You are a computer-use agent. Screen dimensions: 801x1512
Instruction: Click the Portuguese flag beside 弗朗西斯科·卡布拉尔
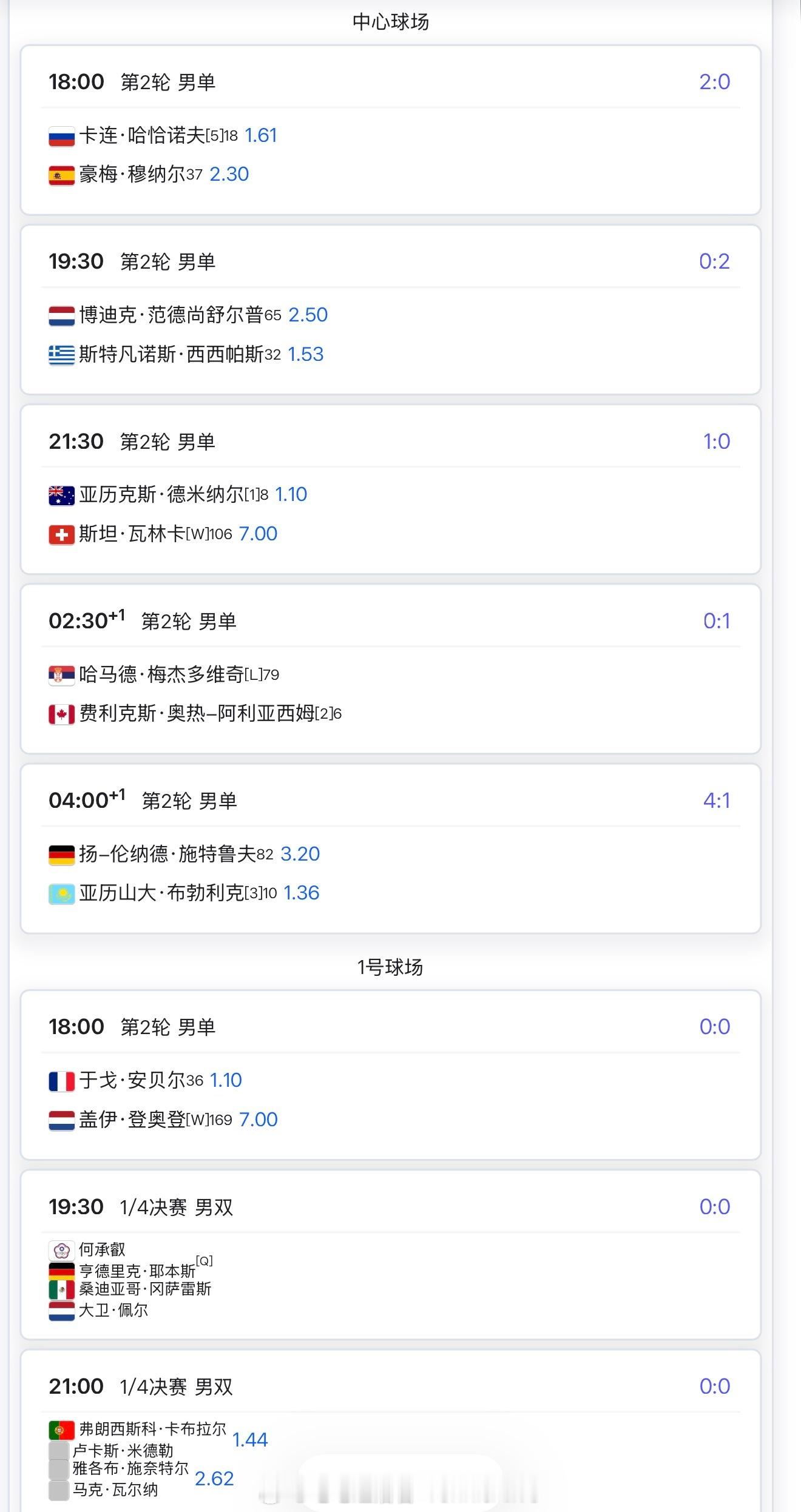coord(61,1430)
